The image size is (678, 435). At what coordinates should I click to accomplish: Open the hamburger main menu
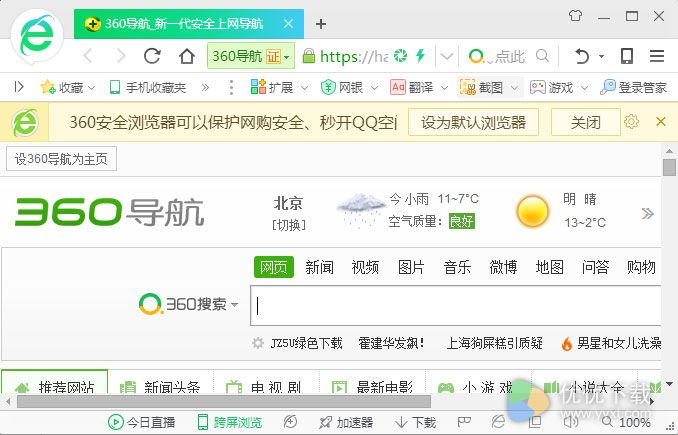pyautogui.click(x=657, y=56)
